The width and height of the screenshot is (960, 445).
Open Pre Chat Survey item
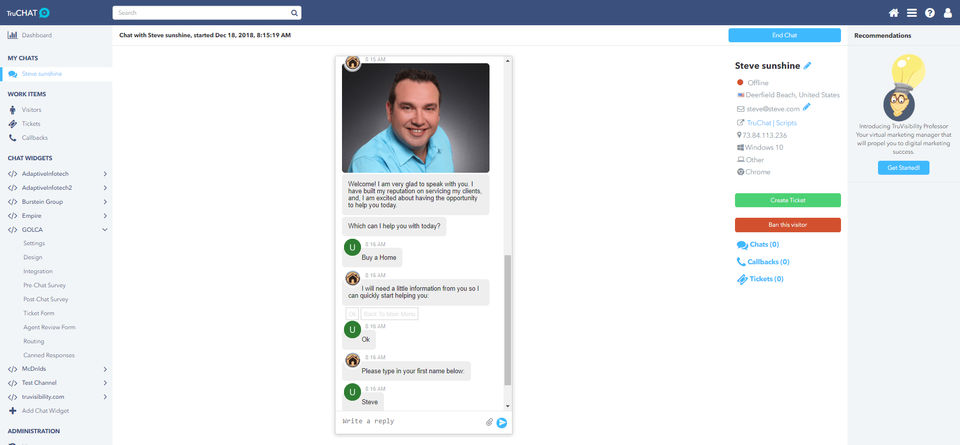point(44,286)
